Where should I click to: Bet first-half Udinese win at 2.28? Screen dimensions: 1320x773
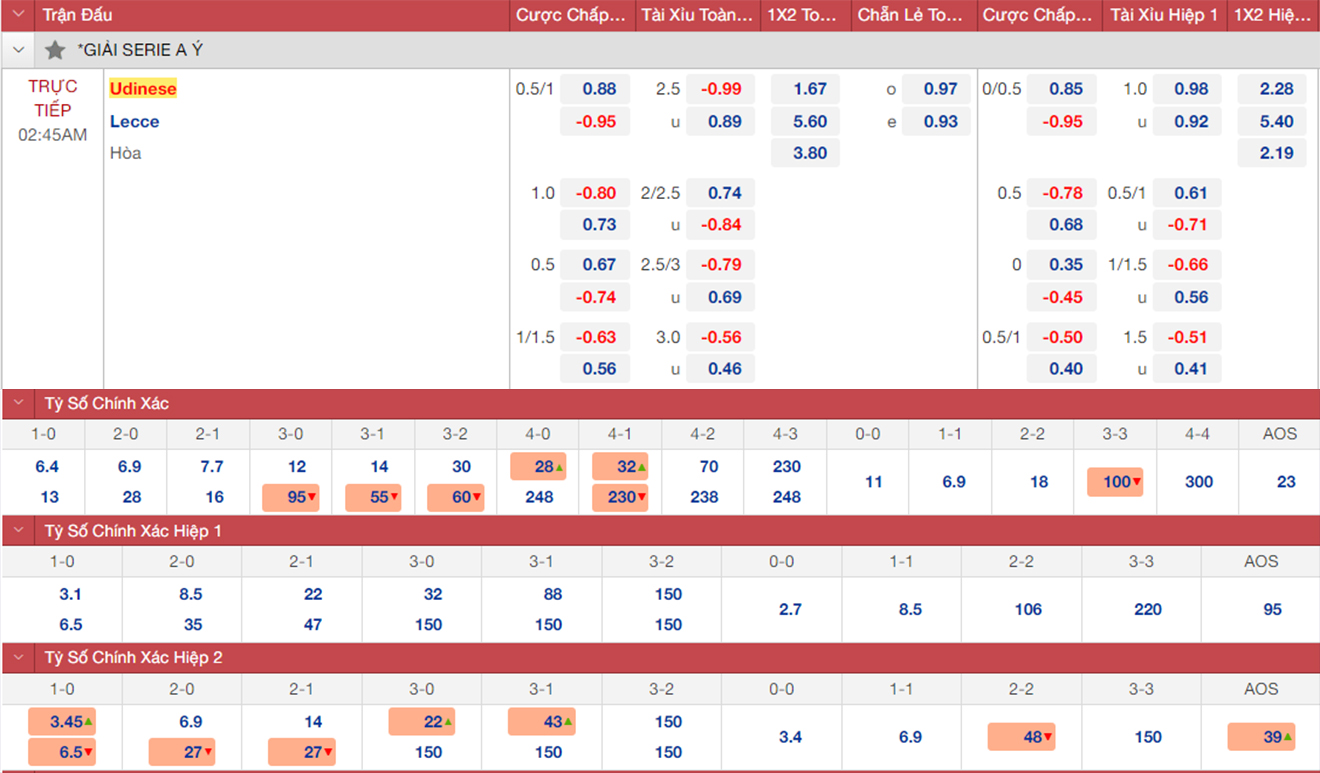1272,89
